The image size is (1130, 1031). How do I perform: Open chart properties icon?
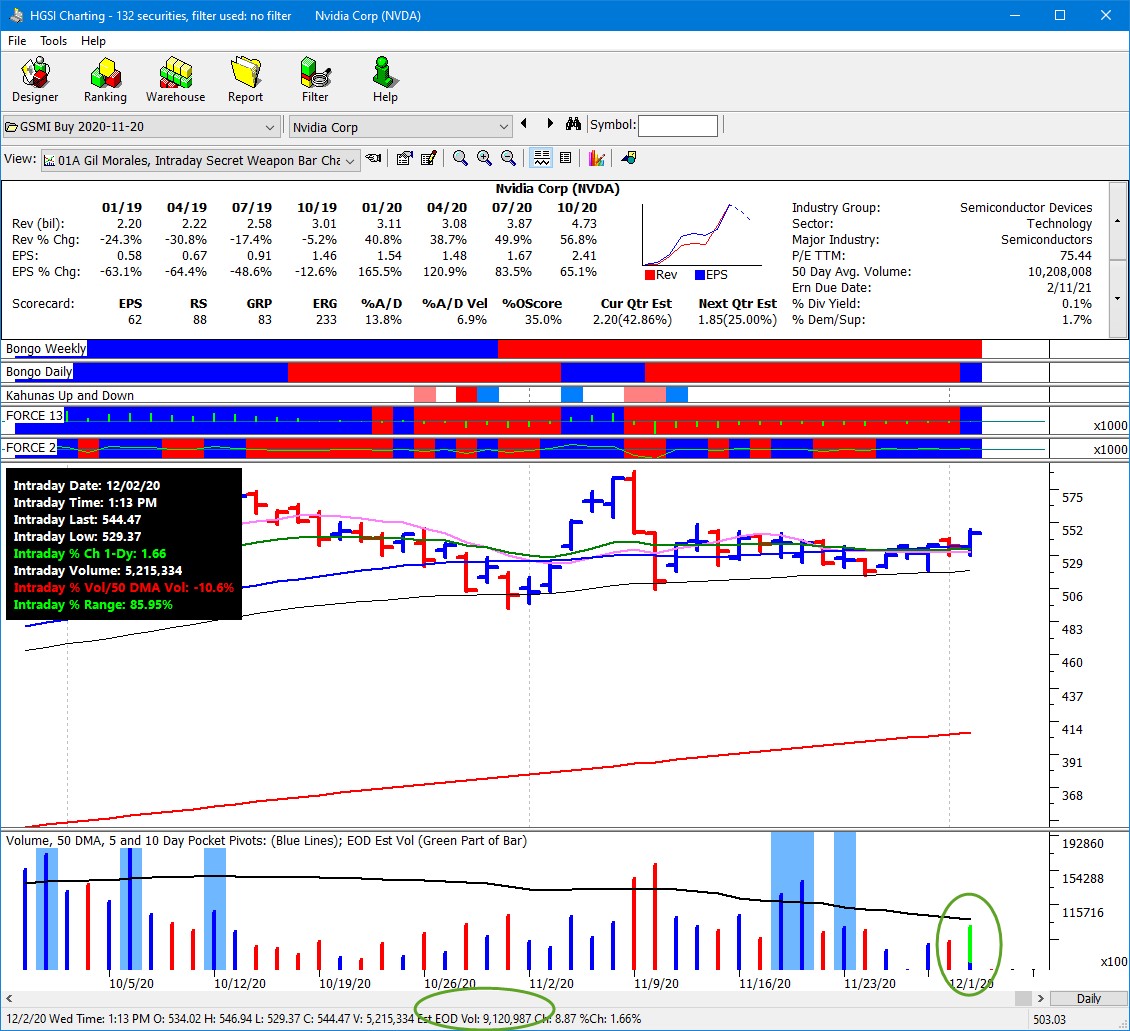click(405, 159)
